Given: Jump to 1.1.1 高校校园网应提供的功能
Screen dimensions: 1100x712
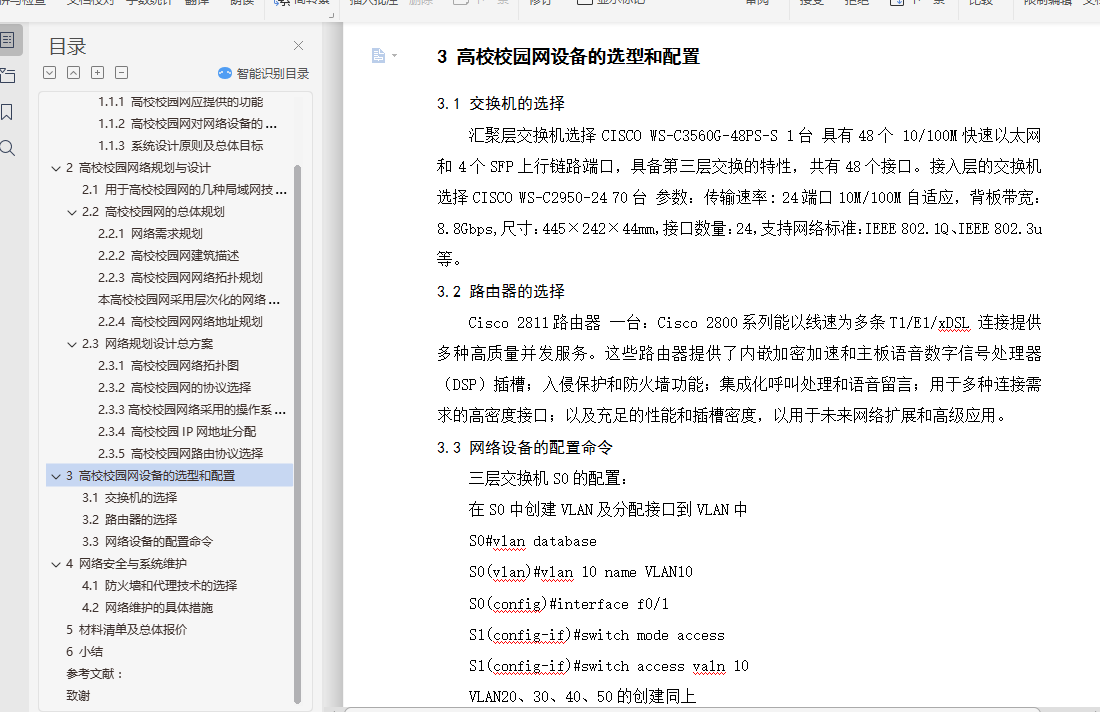Looking at the screenshot, I should click(x=180, y=102).
